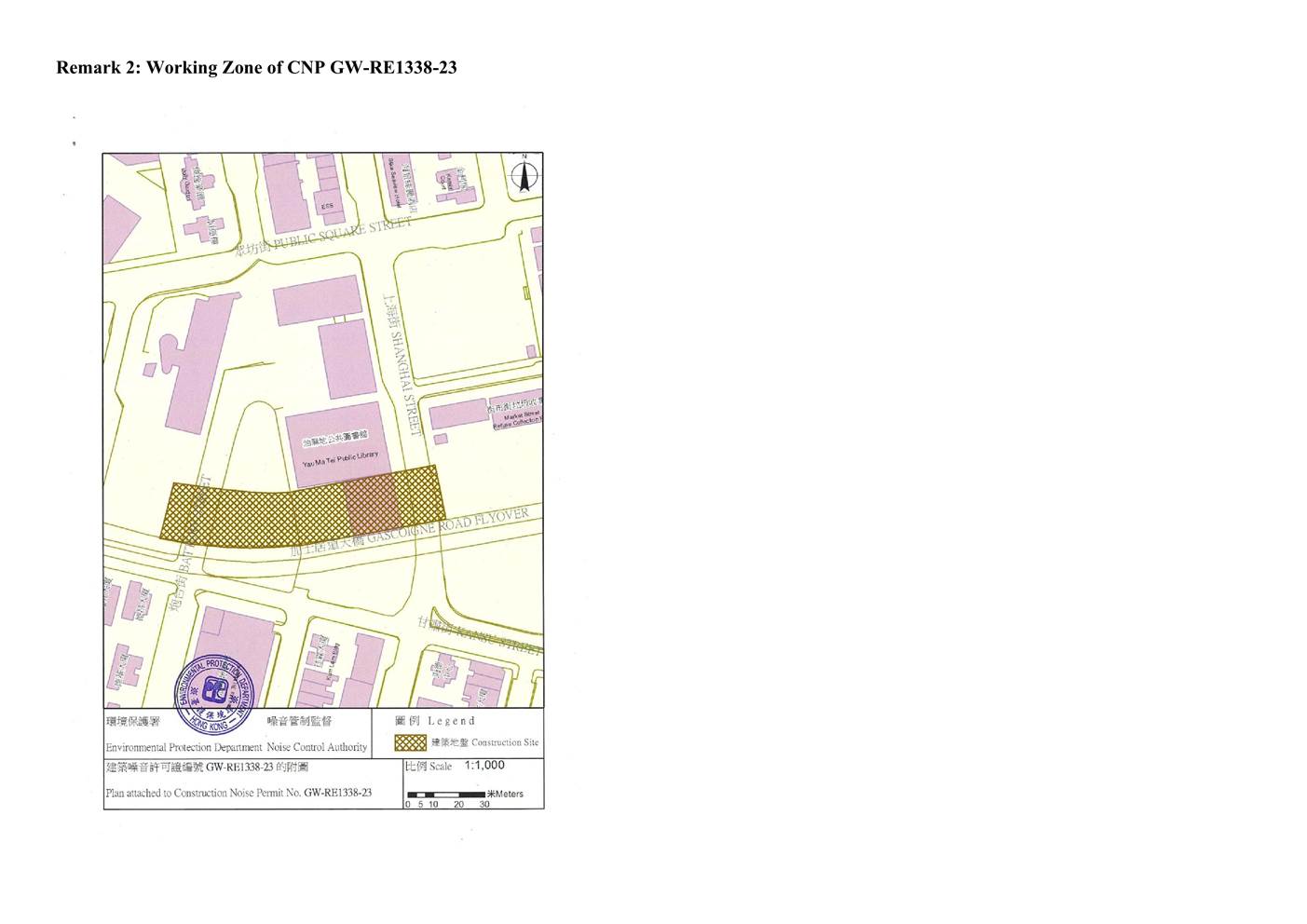Click the Construction Site legend text
The height and width of the screenshot is (924, 1307).
tap(484, 742)
